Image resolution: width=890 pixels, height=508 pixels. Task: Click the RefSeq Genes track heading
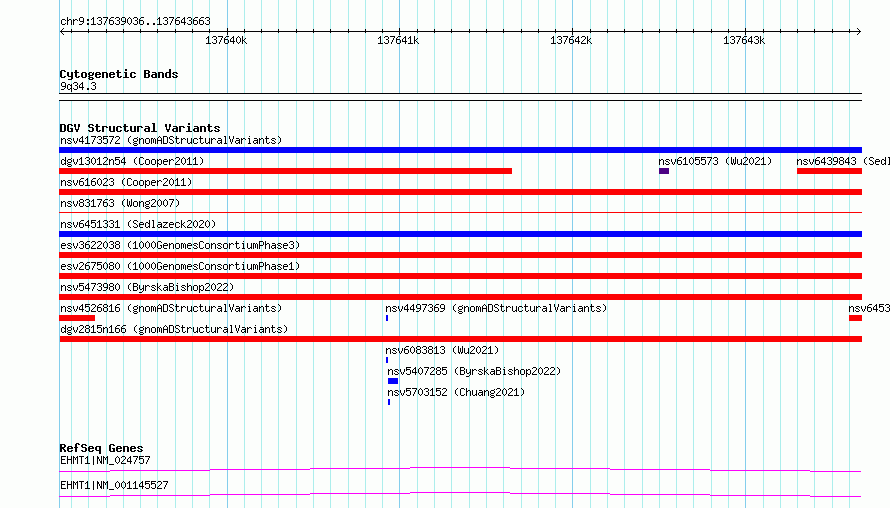(101, 448)
